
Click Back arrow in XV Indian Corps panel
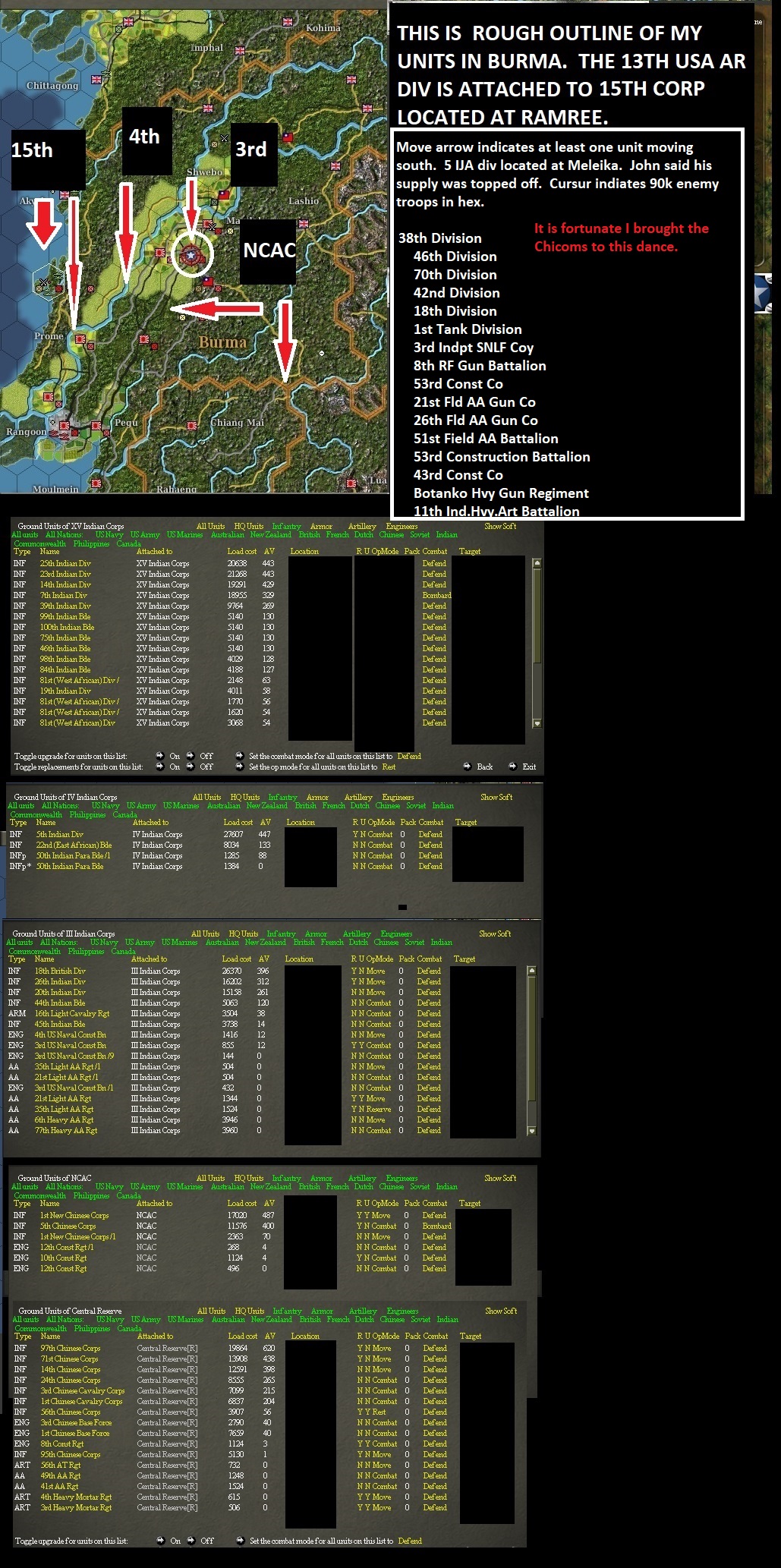[x=468, y=767]
